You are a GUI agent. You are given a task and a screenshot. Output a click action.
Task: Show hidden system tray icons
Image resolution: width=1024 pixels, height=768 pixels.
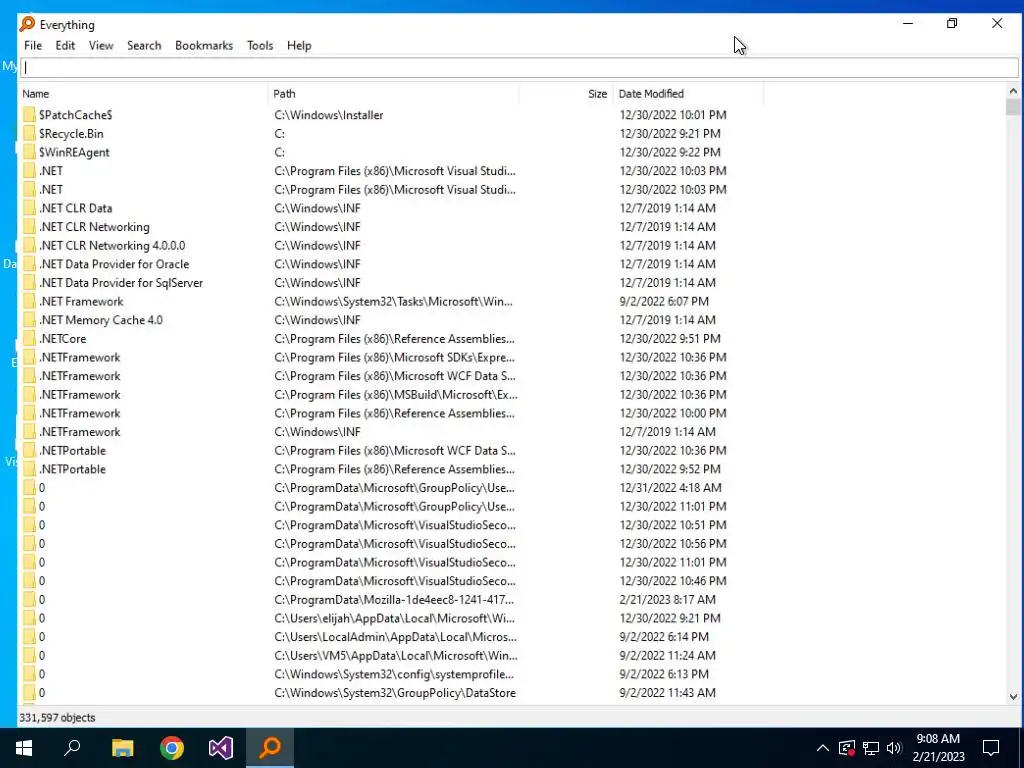coord(823,748)
